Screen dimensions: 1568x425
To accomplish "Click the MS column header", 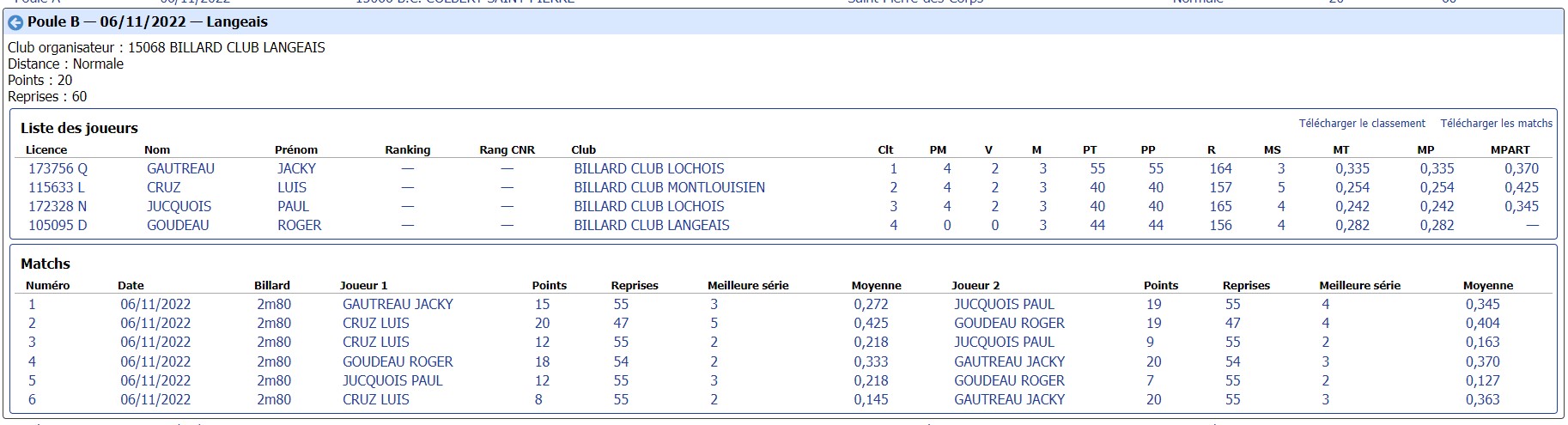I will click(1272, 150).
